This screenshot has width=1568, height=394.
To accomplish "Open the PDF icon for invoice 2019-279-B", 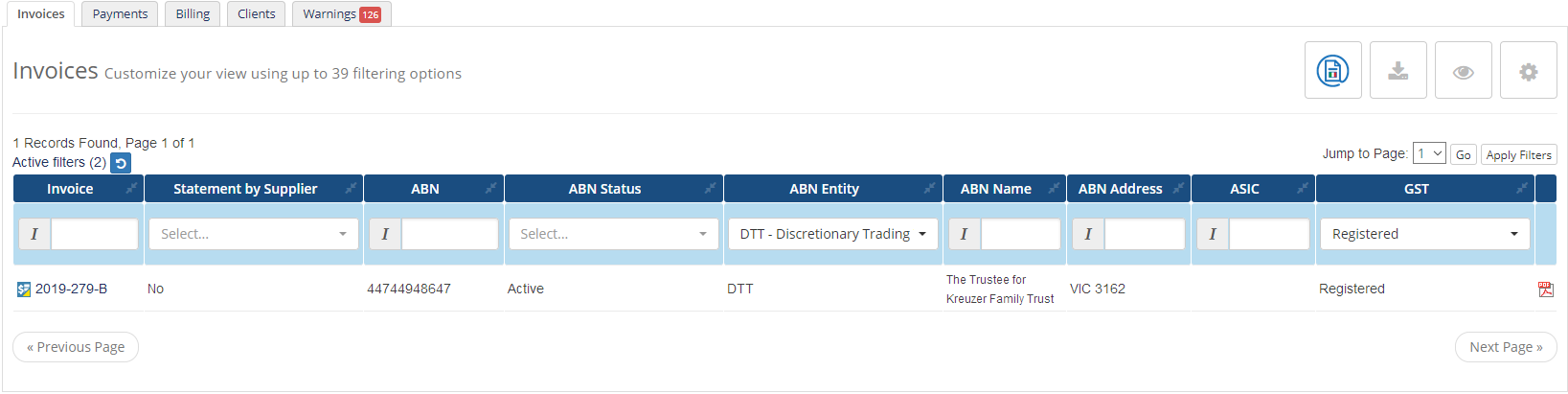I will (x=1545, y=289).
